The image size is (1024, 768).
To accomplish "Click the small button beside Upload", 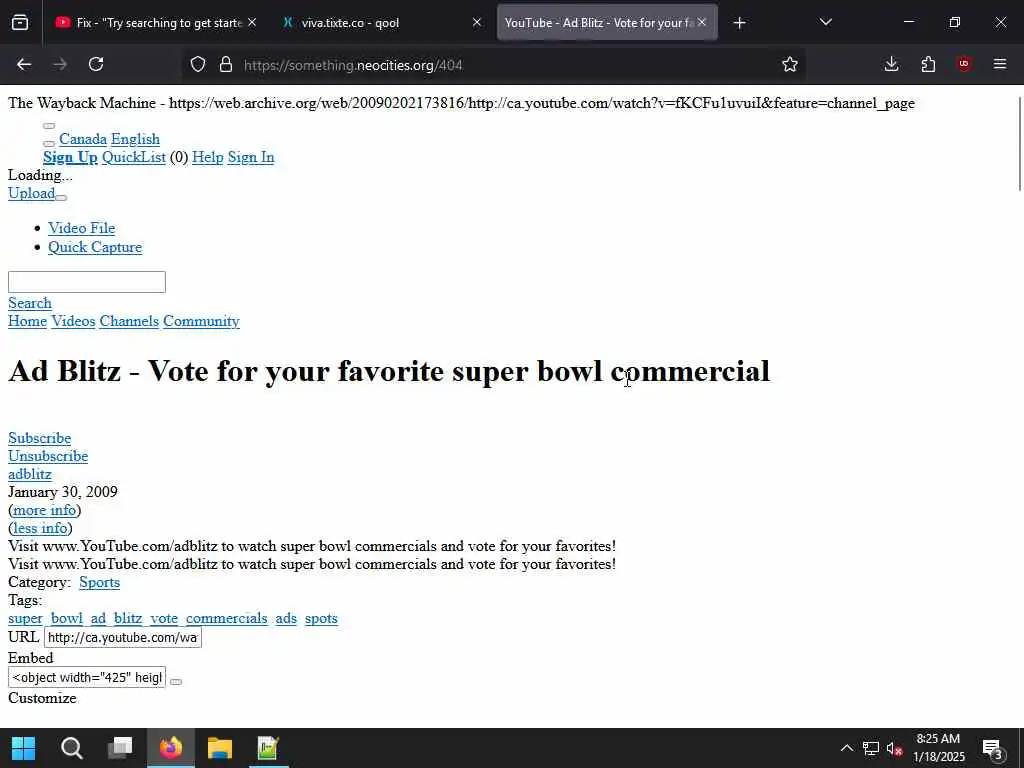I will [61, 198].
